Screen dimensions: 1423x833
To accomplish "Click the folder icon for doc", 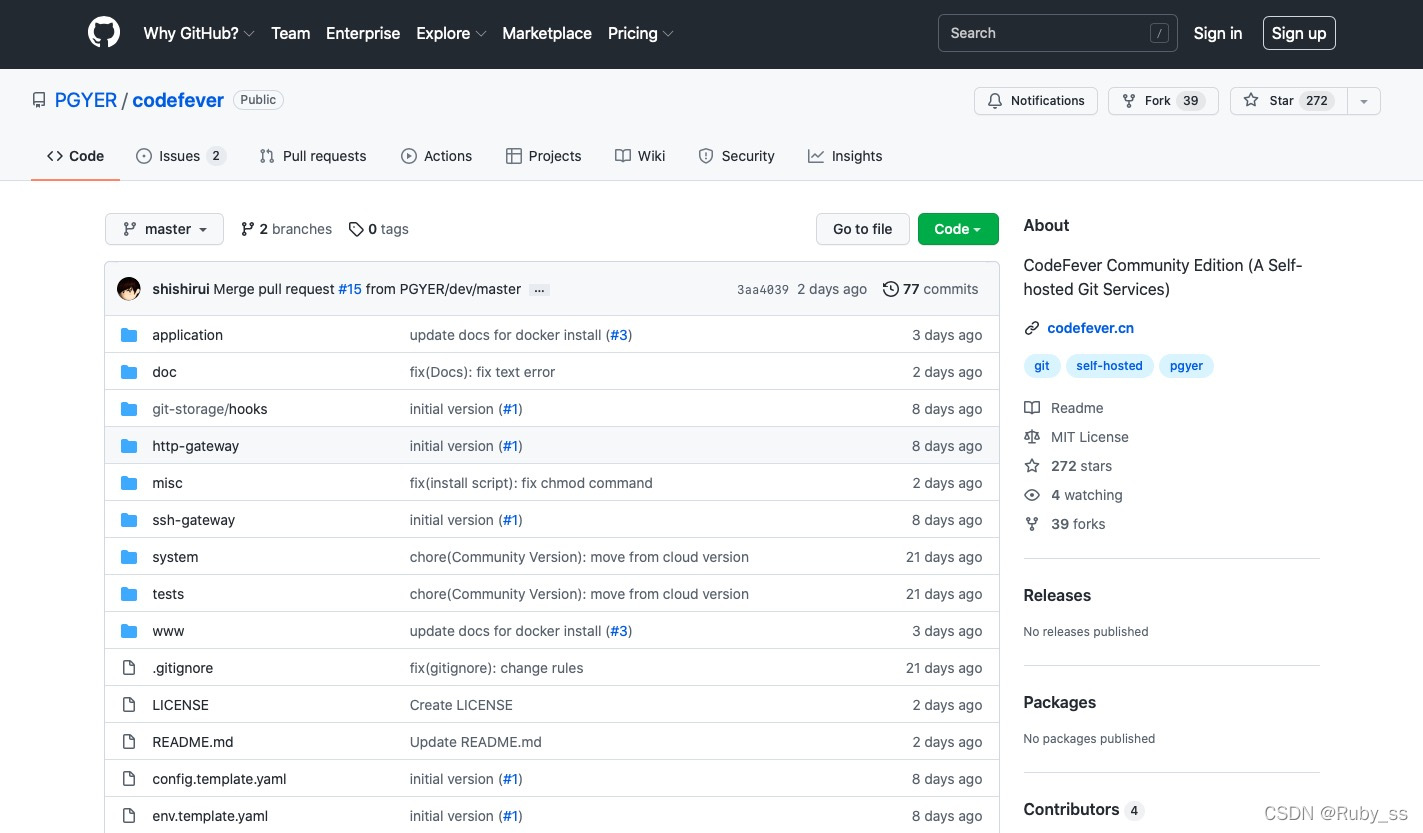I will tap(129, 372).
